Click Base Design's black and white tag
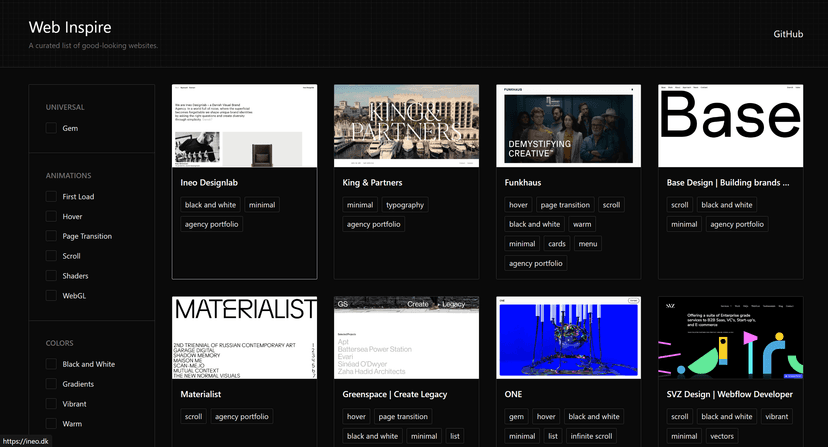 coord(727,204)
